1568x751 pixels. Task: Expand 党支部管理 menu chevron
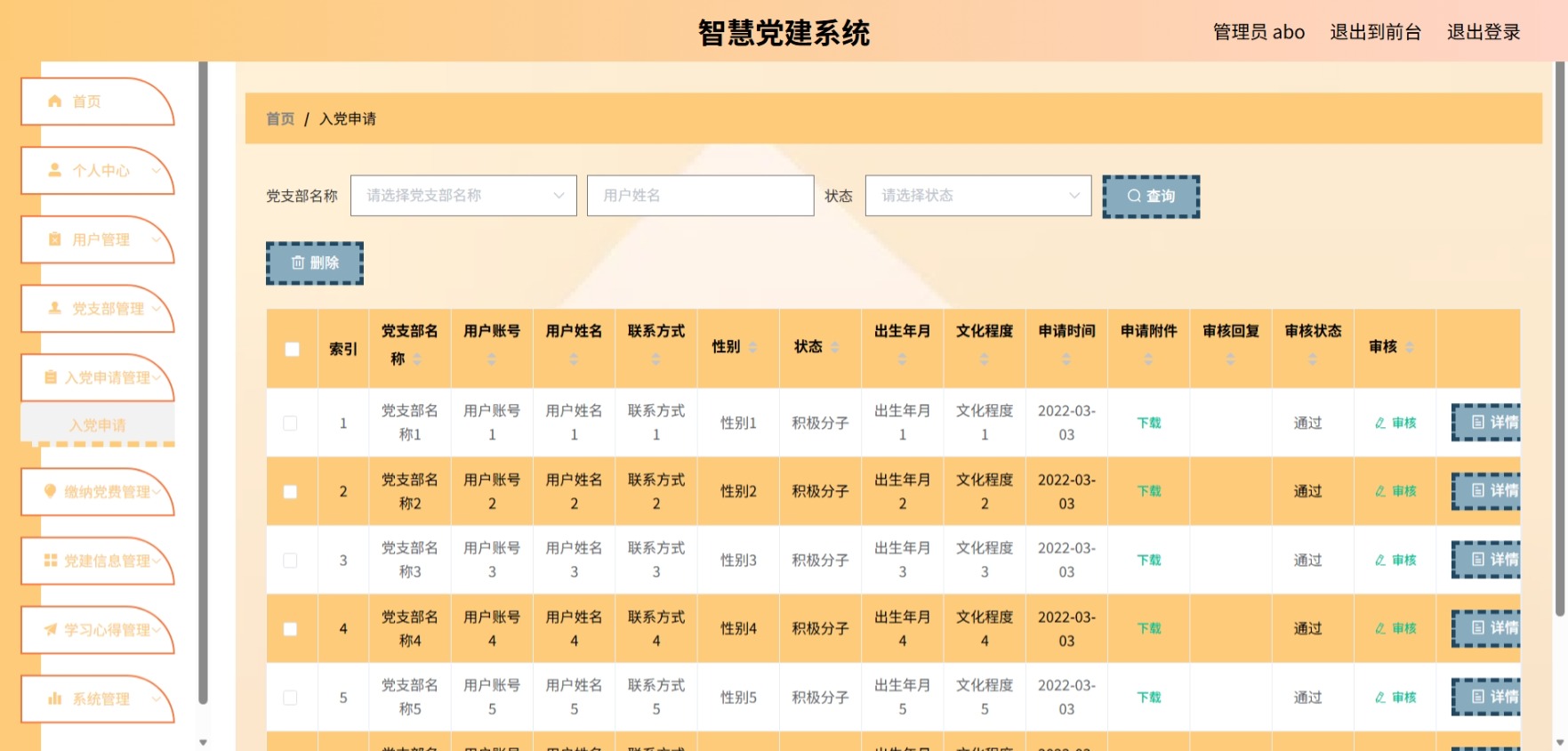coord(157,308)
